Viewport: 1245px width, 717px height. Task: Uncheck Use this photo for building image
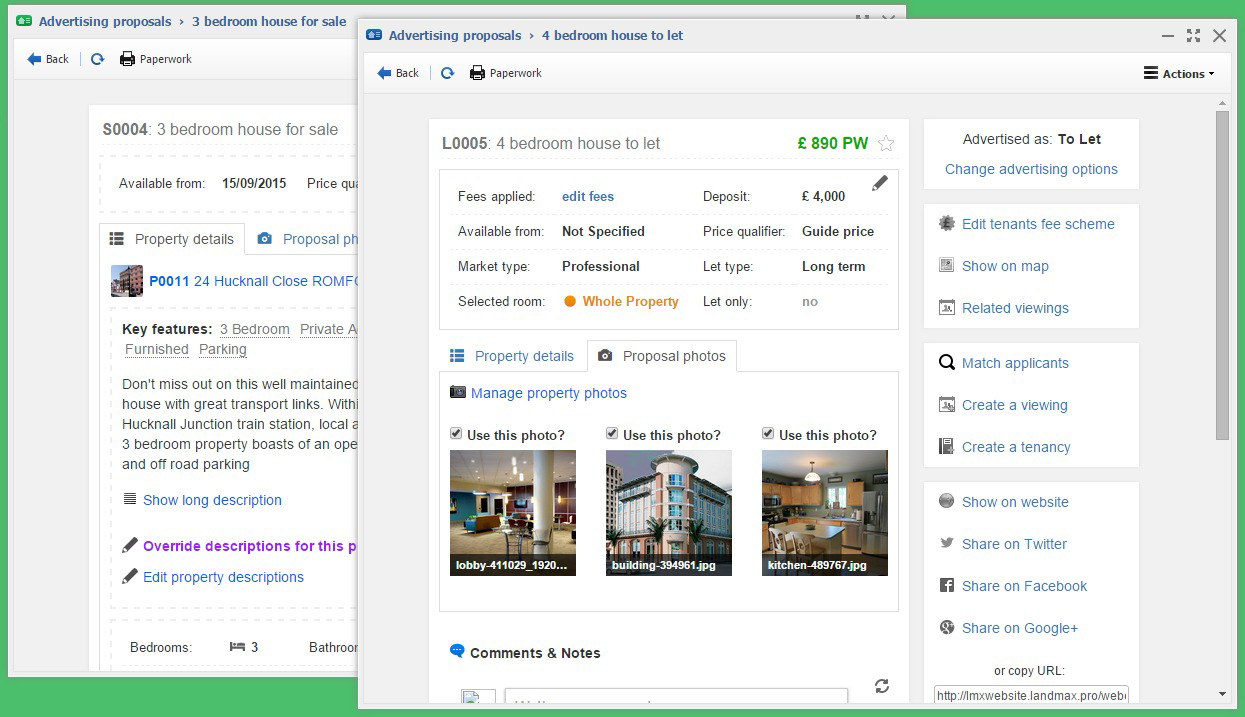(x=613, y=434)
